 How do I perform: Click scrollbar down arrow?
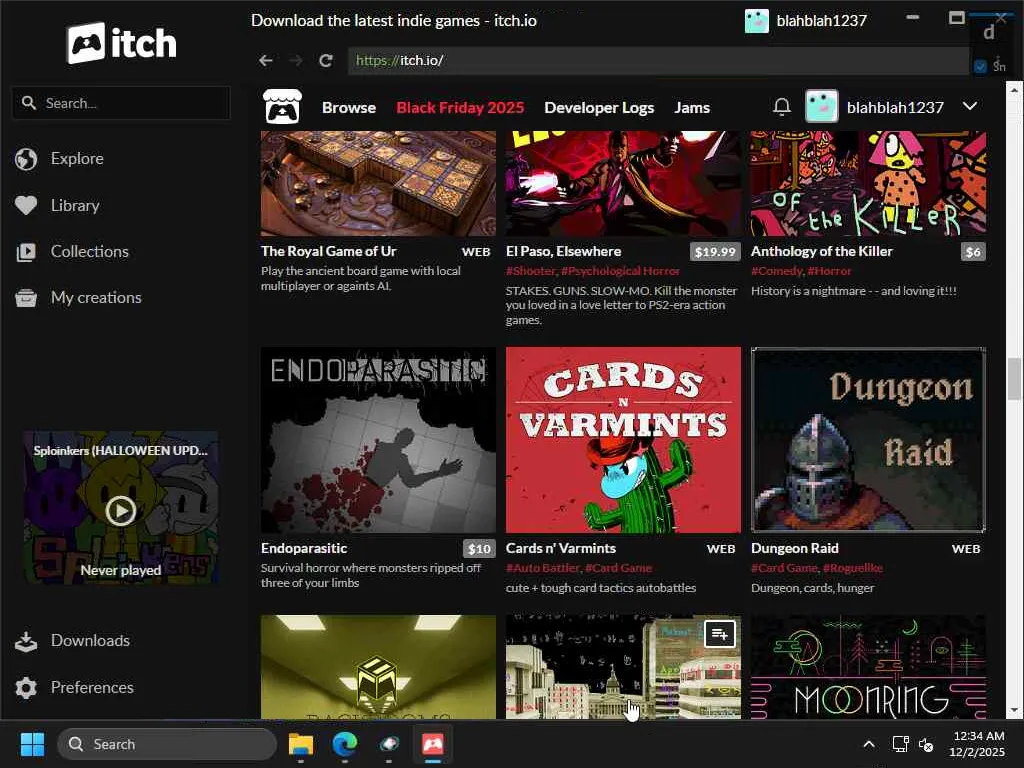click(x=1014, y=710)
